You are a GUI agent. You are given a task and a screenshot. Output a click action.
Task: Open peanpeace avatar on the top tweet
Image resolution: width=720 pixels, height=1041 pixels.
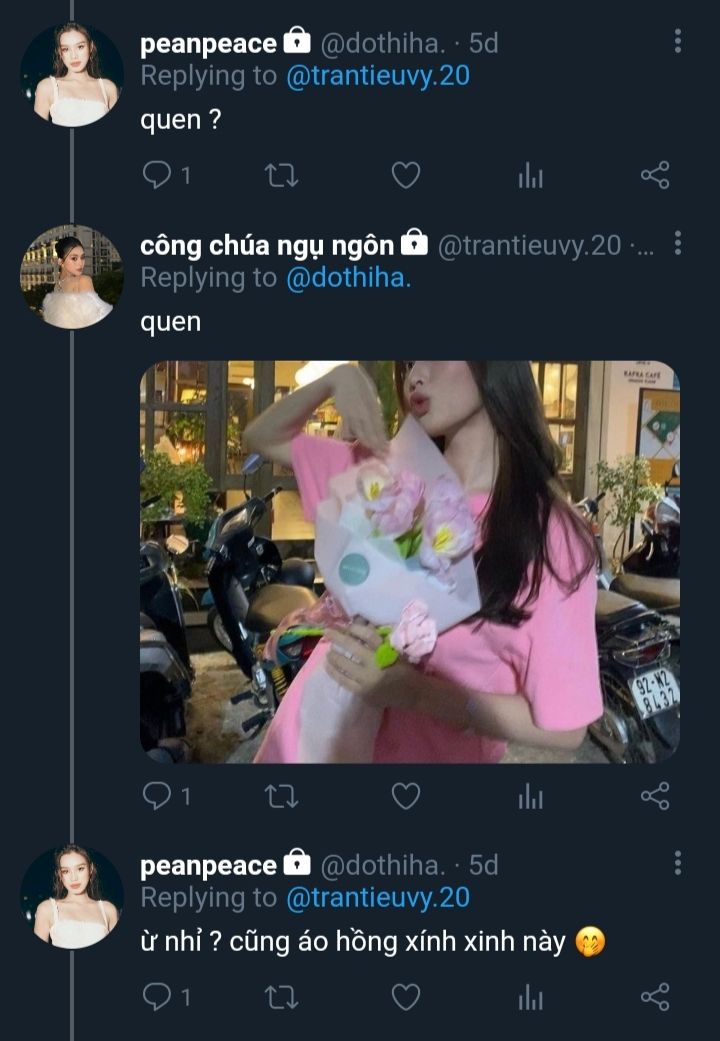point(71,75)
